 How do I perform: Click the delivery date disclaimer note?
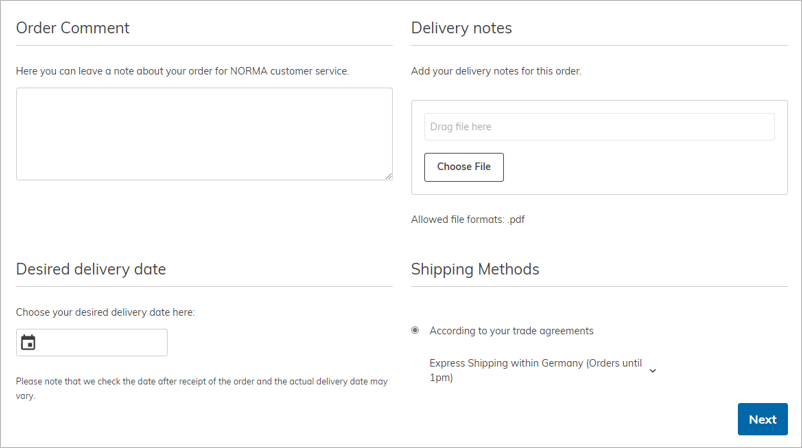(202, 389)
